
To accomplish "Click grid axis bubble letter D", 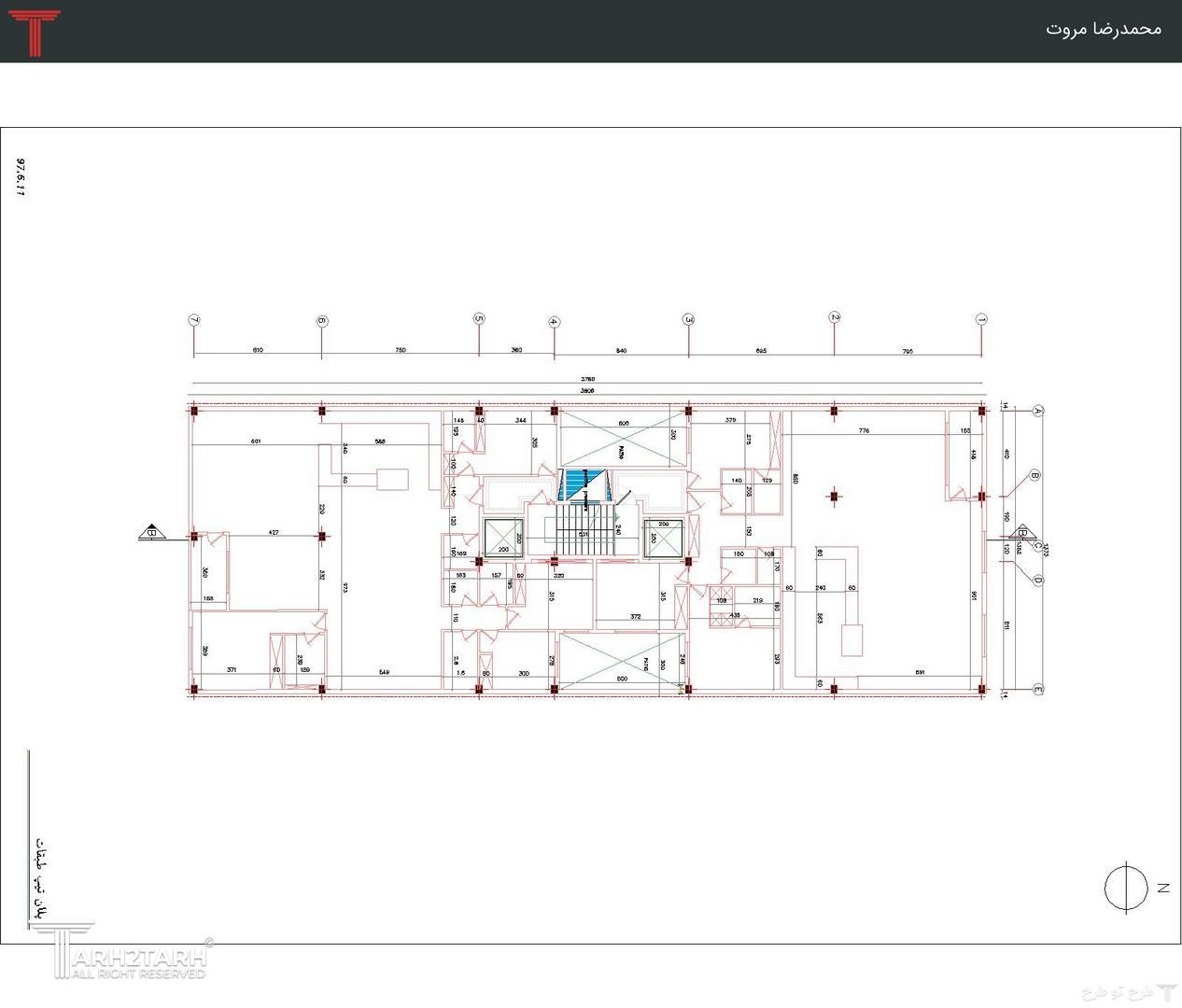I will (x=1037, y=581).
